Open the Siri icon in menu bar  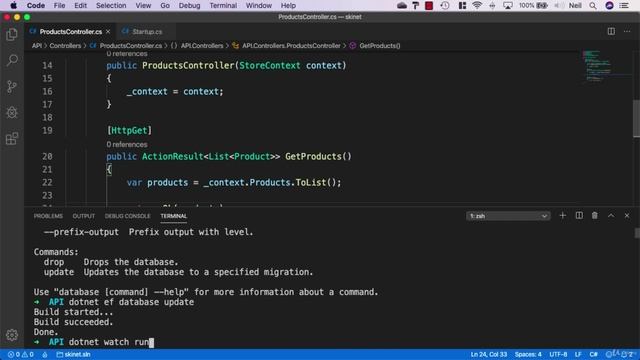(x=609, y=5)
